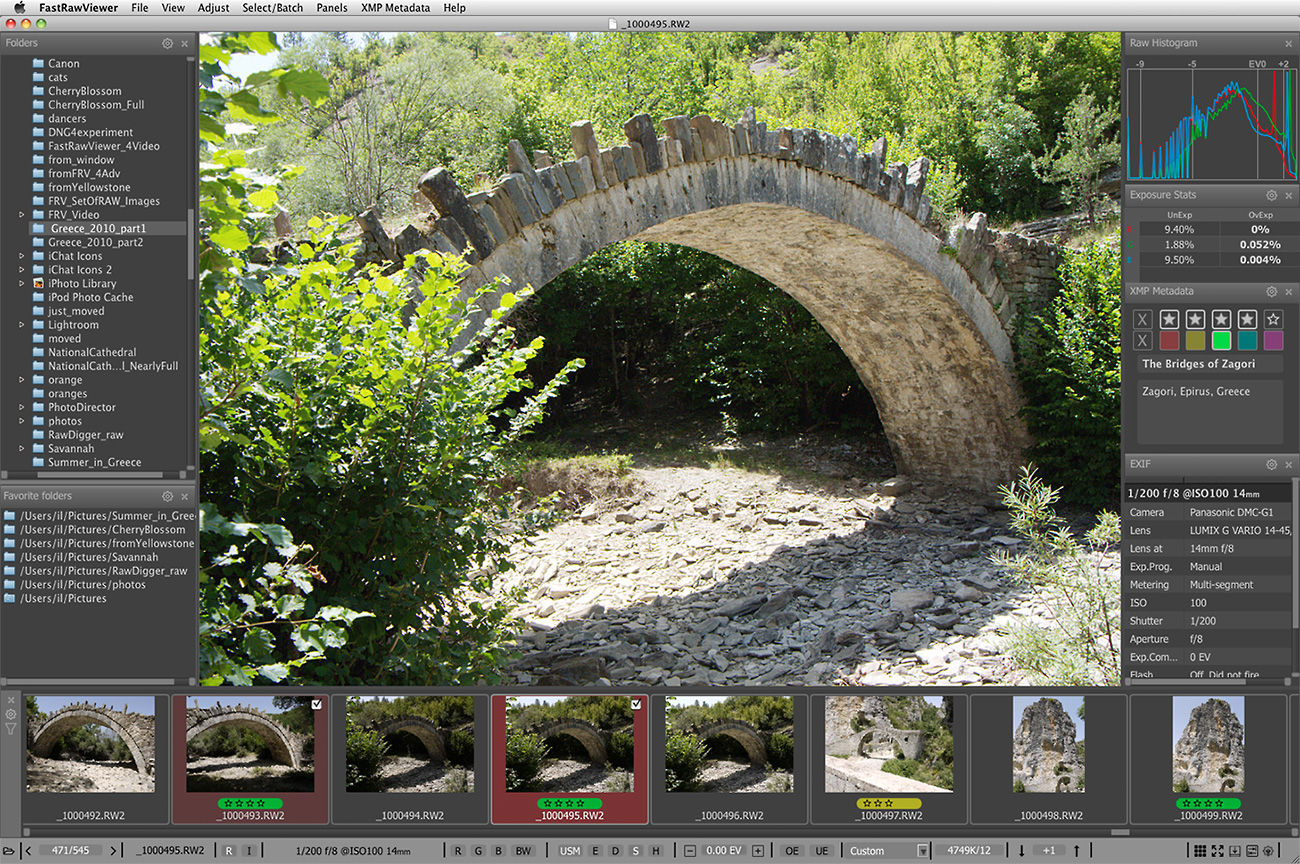Open the Custom white balance dropdown
1300x864 pixels.
tap(888, 851)
